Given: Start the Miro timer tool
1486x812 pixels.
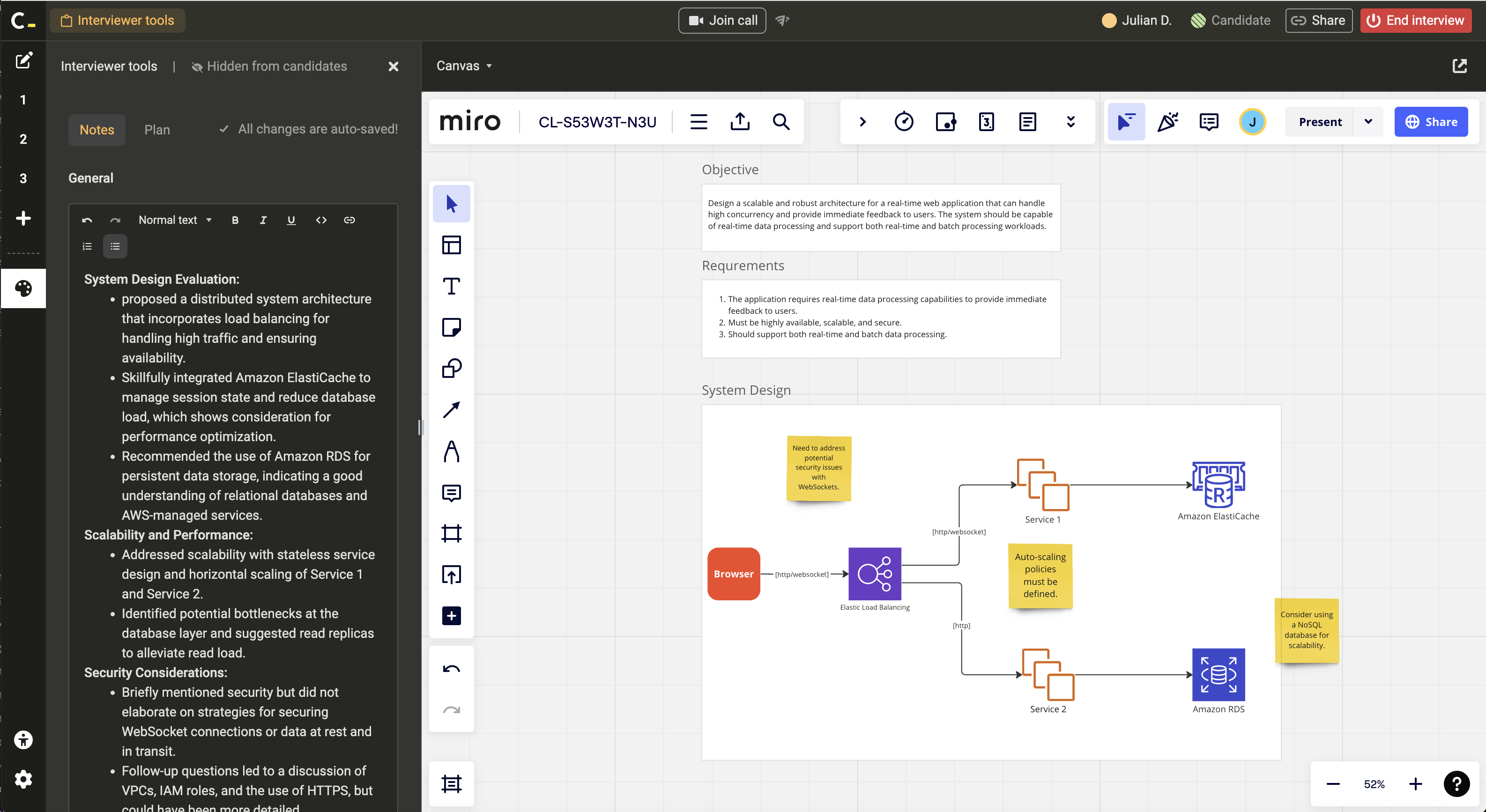Looking at the screenshot, I should pos(903,122).
